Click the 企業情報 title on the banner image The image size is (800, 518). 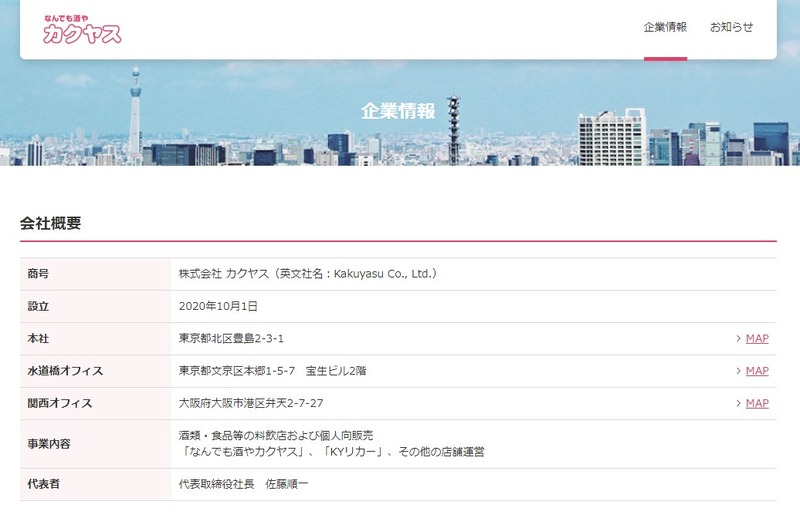pos(398,111)
